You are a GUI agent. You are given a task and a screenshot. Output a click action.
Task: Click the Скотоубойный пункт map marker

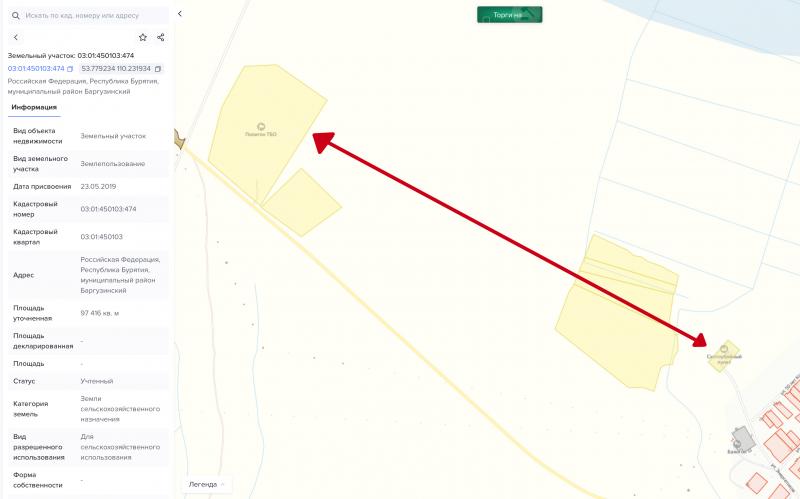pyautogui.click(x=724, y=350)
